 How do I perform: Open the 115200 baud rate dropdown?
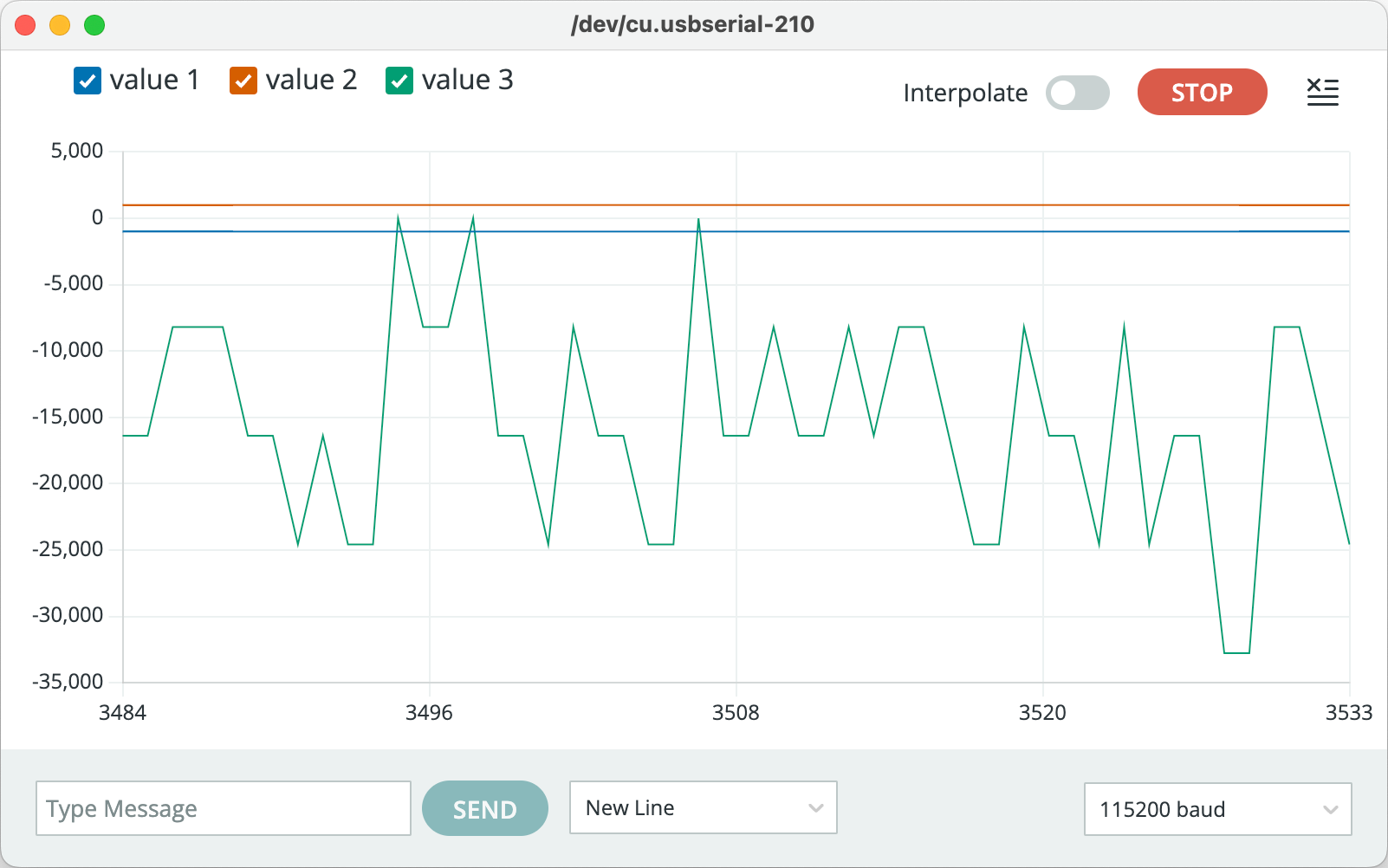tap(1218, 809)
